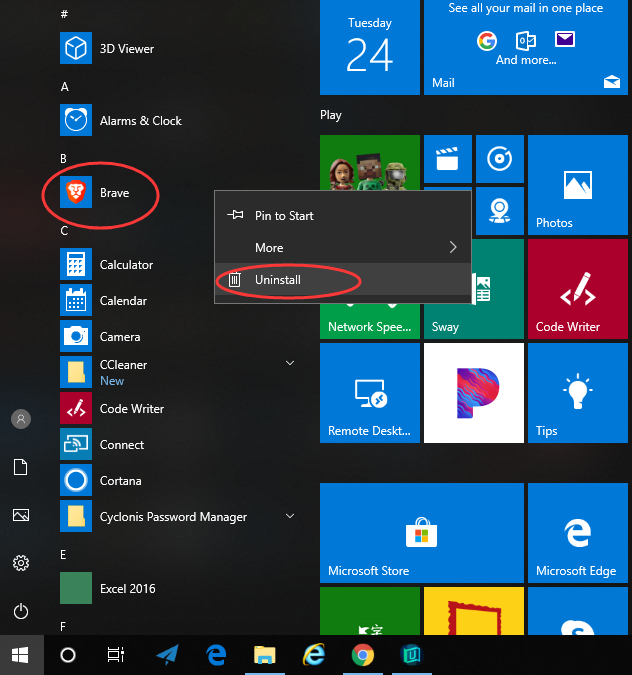Open Microsoft Edge from the taskbar
This screenshot has width=632, height=675.
click(x=216, y=655)
